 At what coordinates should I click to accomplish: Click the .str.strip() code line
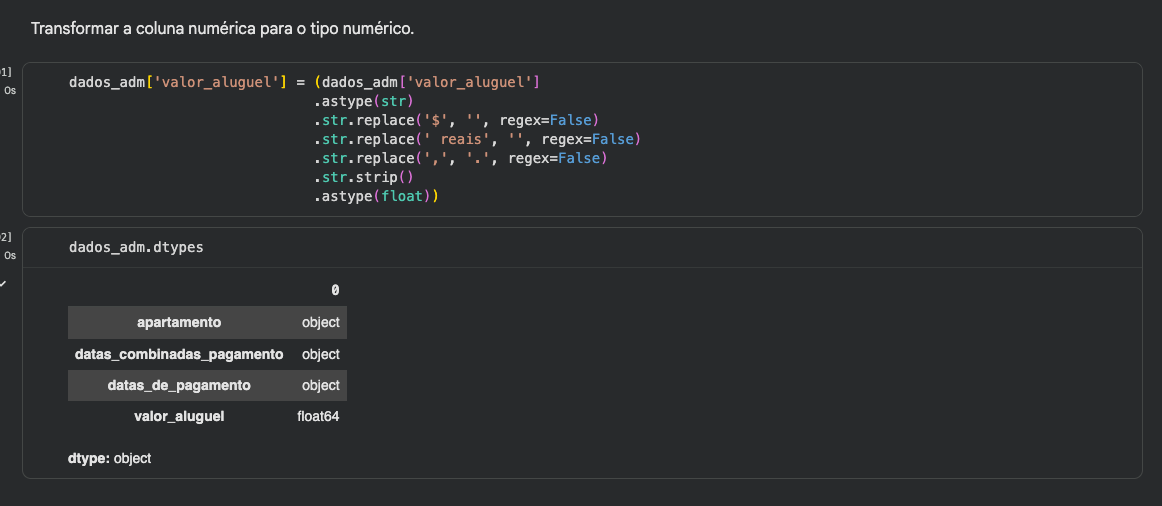coord(364,177)
